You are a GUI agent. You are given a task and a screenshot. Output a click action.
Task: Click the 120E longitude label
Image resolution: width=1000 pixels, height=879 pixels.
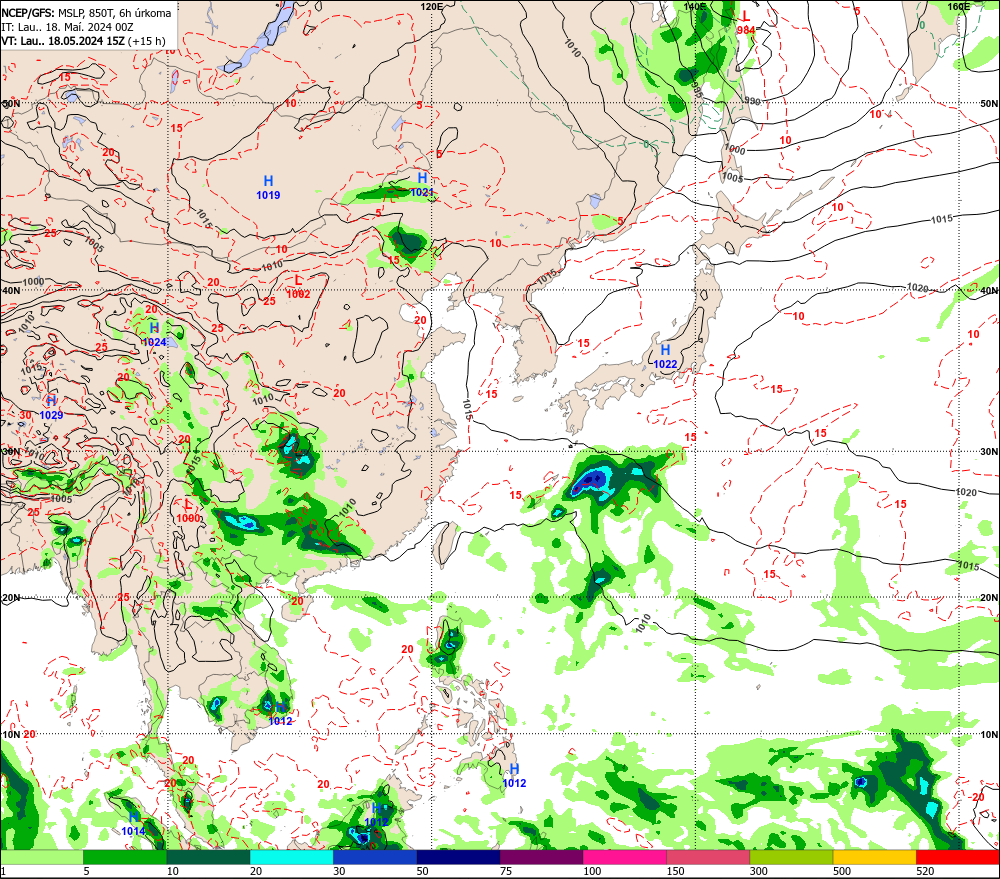coord(432,6)
